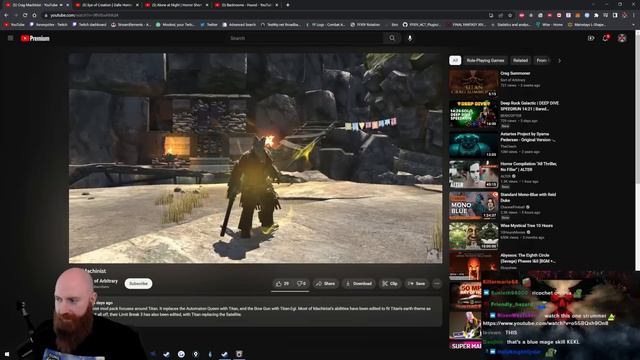Switch to second YouTube browser tab
This screenshot has width=640, height=360.
point(107,5)
